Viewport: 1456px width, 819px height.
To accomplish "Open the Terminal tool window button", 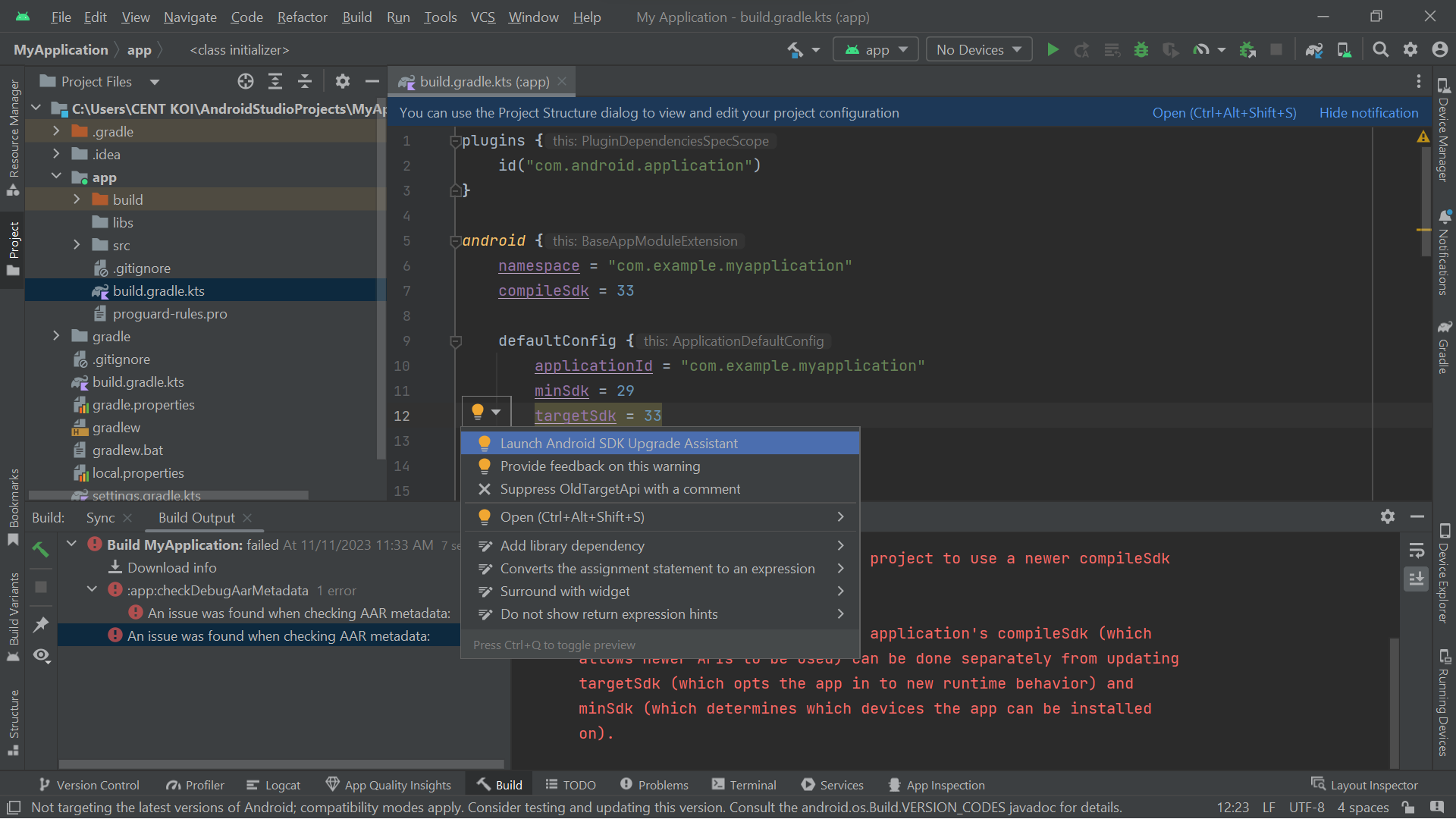I will pyautogui.click(x=744, y=785).
